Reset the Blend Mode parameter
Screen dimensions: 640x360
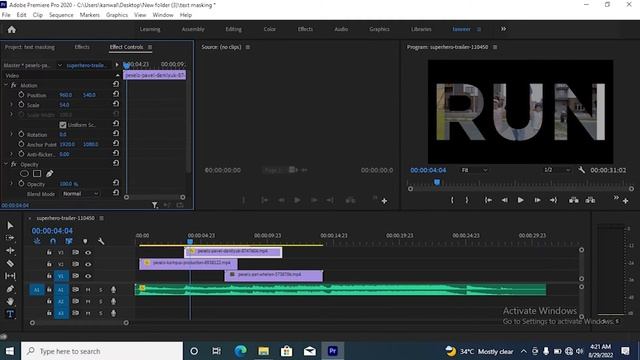[116, 193]
